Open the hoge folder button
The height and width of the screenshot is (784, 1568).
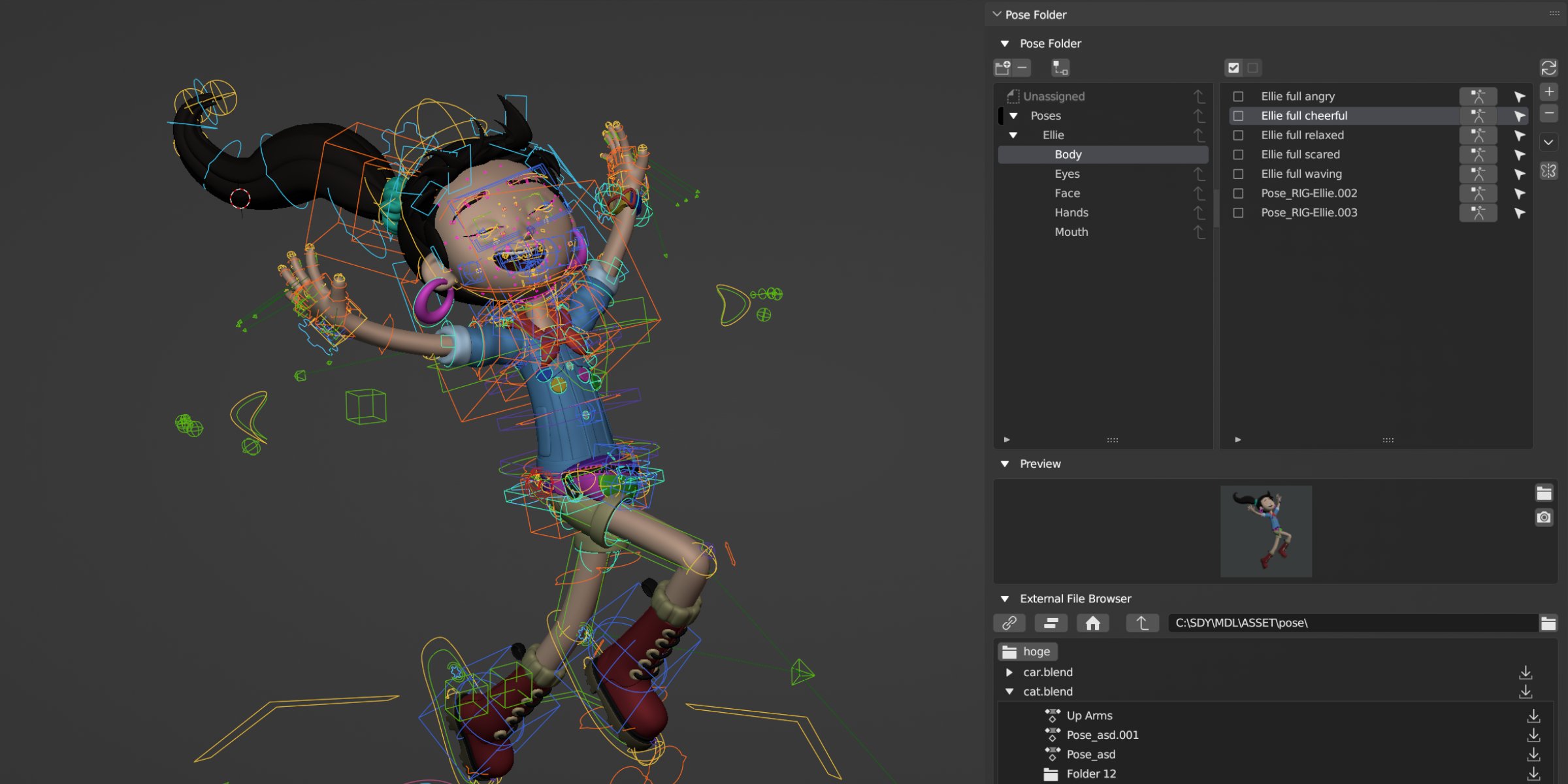pyautogui.click(x=1028, y=651)
